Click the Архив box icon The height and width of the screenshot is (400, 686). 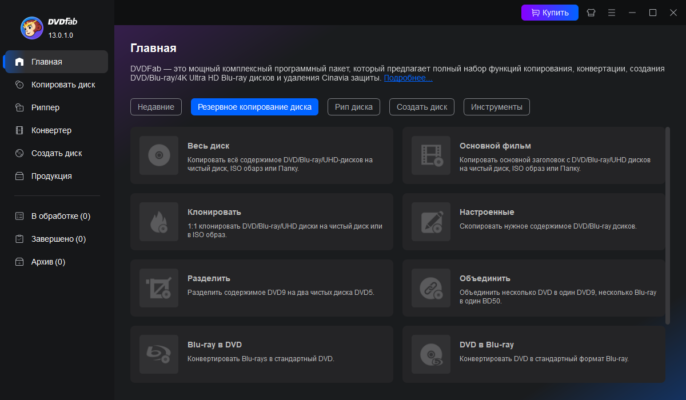click(19, 262)
